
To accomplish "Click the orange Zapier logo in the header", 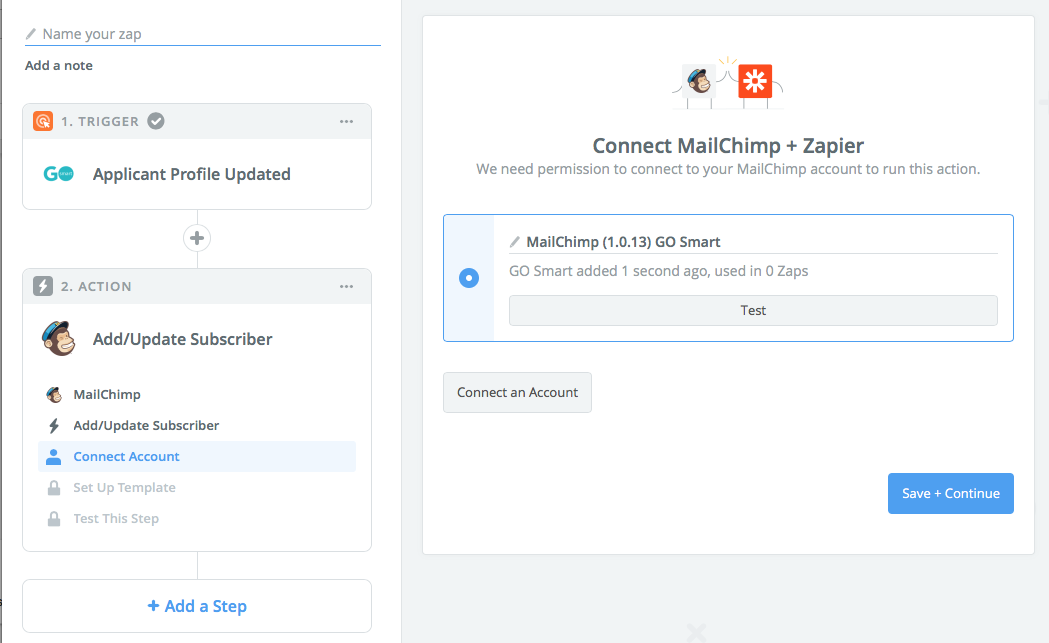I will click(x=755, y=81).
